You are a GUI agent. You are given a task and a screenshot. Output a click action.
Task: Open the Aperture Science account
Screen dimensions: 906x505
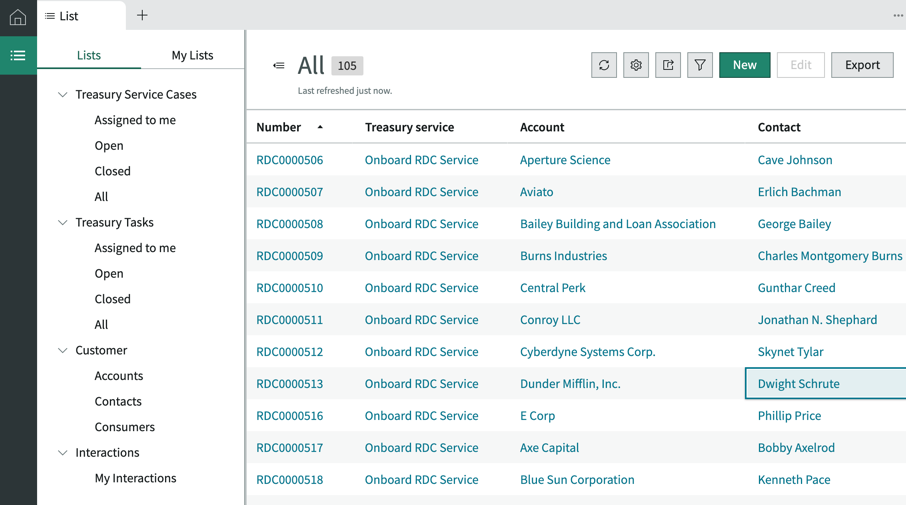coord(565,160)
